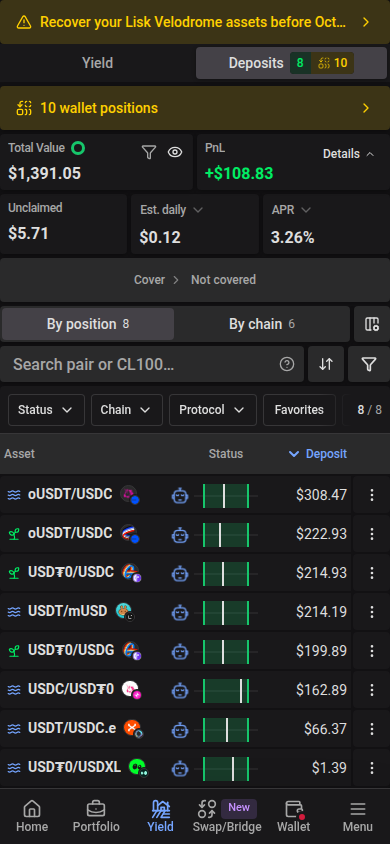Click the robot icon in the USD₮0/USDG row
This screenshot has height=844, width=390.
pyautogui.click(x=180, y=651)
